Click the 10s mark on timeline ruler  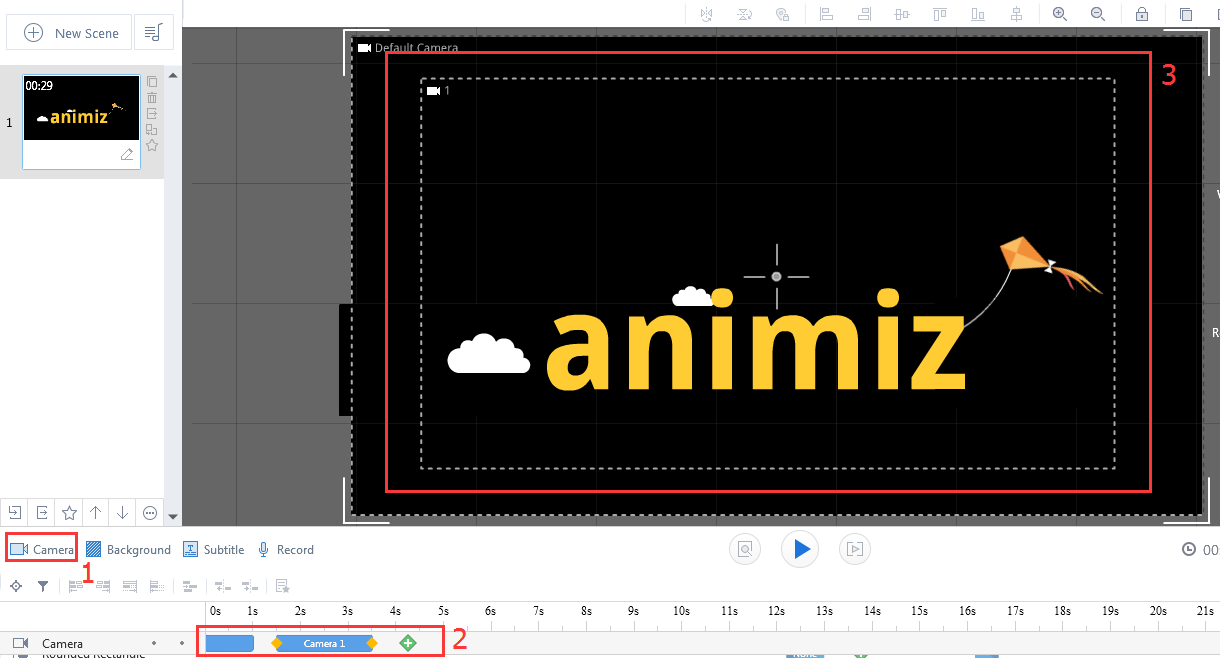tap(681, 610)
